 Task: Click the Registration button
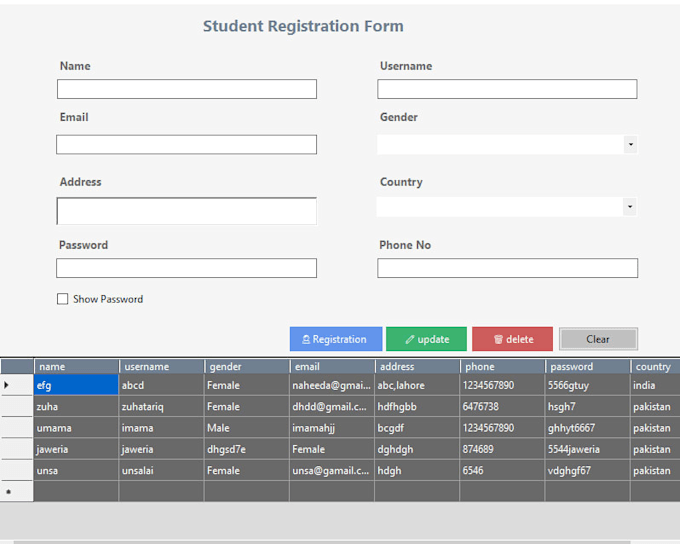[x=336, y=339]
